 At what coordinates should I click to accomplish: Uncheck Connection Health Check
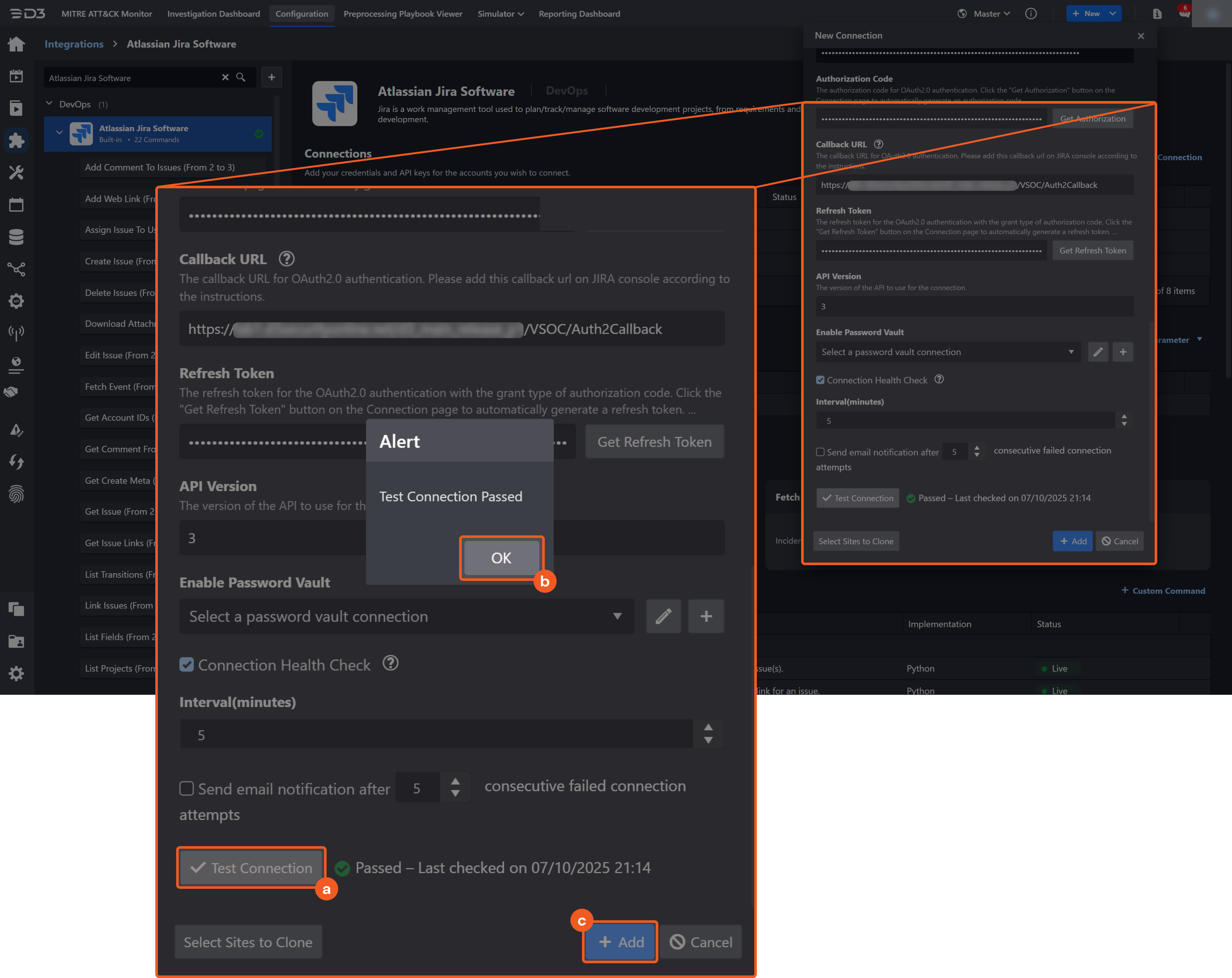click(x=187, y=664)
